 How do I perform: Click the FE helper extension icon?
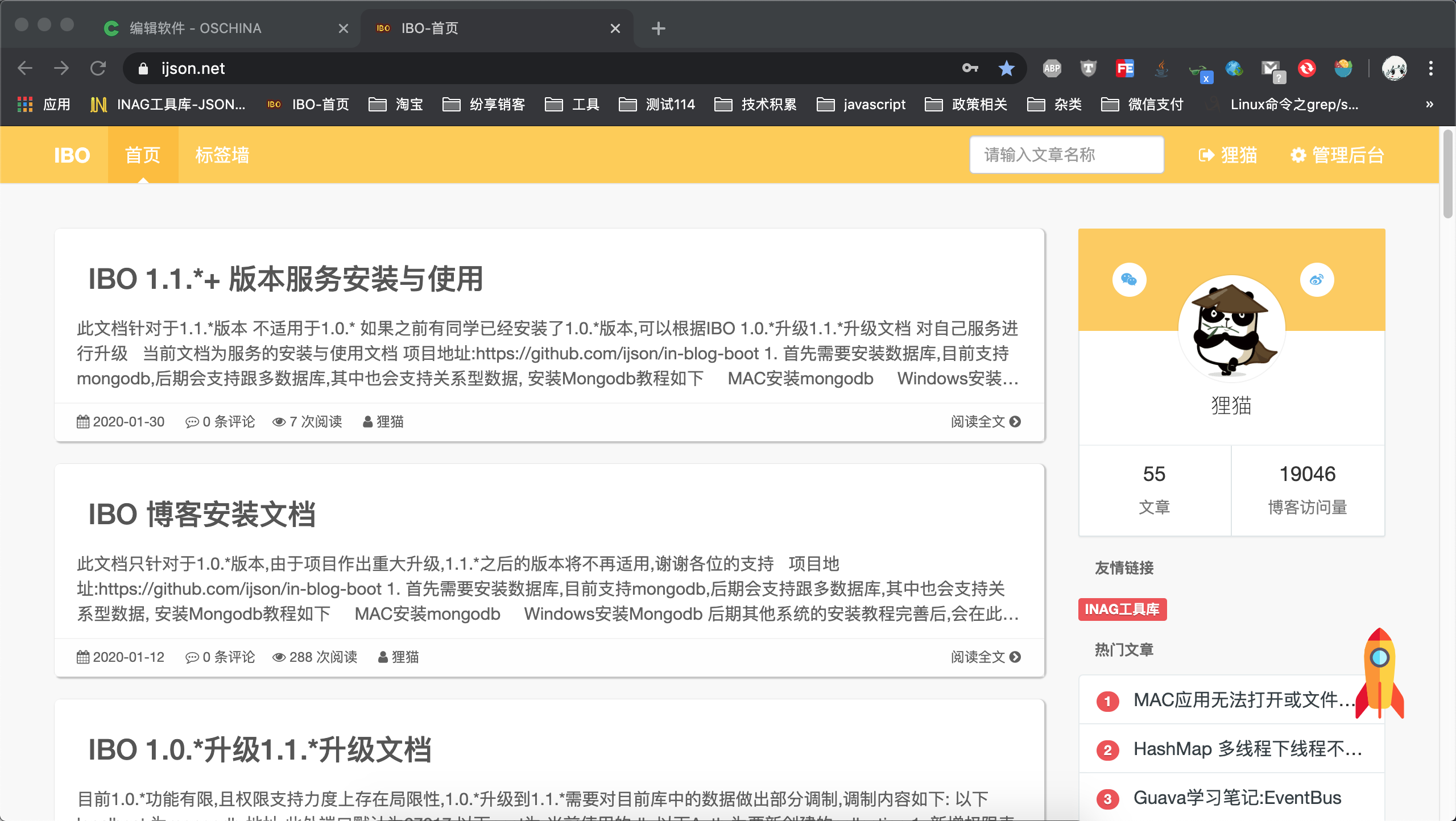tap(1124, 68)
